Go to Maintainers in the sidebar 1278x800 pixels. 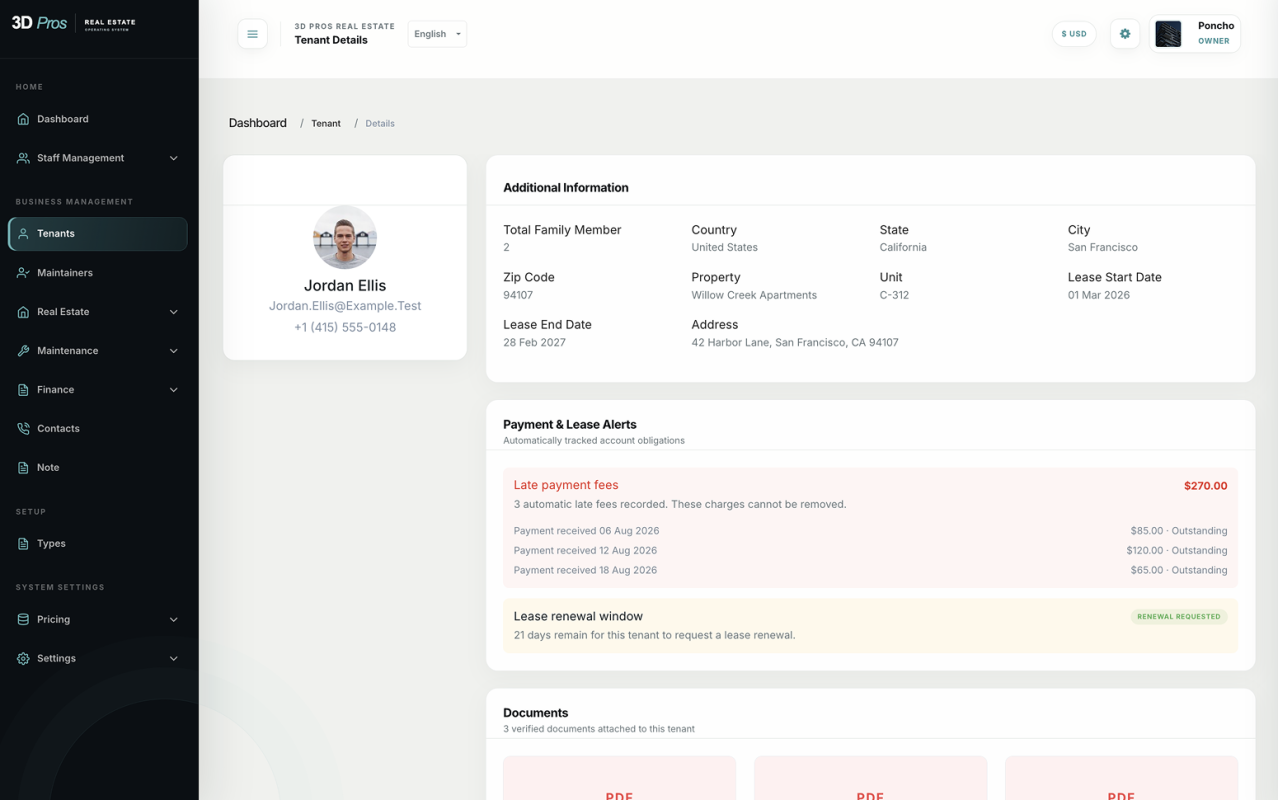click(98, 273)
